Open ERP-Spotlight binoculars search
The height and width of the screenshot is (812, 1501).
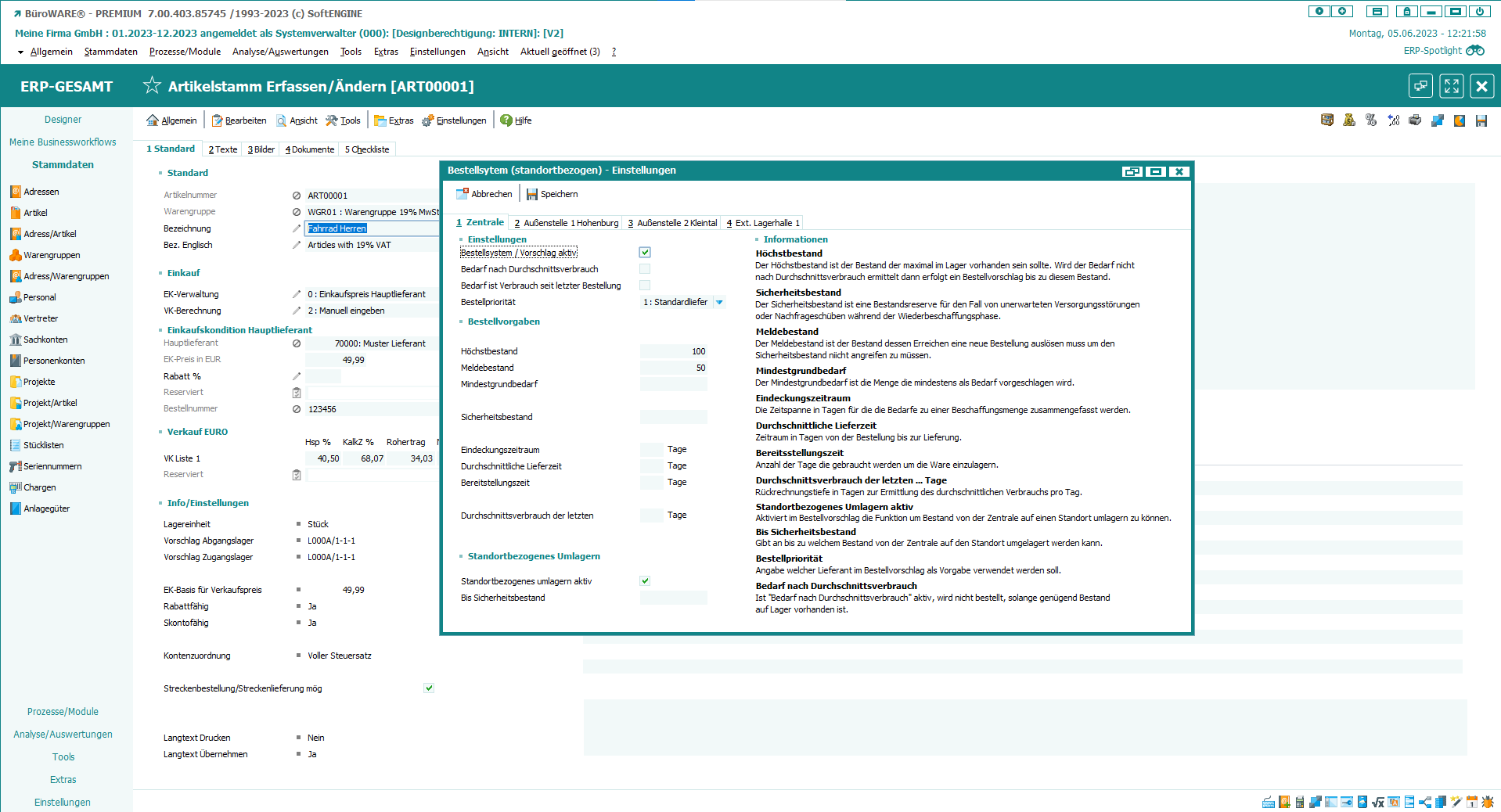click(x=1474, y=51)
